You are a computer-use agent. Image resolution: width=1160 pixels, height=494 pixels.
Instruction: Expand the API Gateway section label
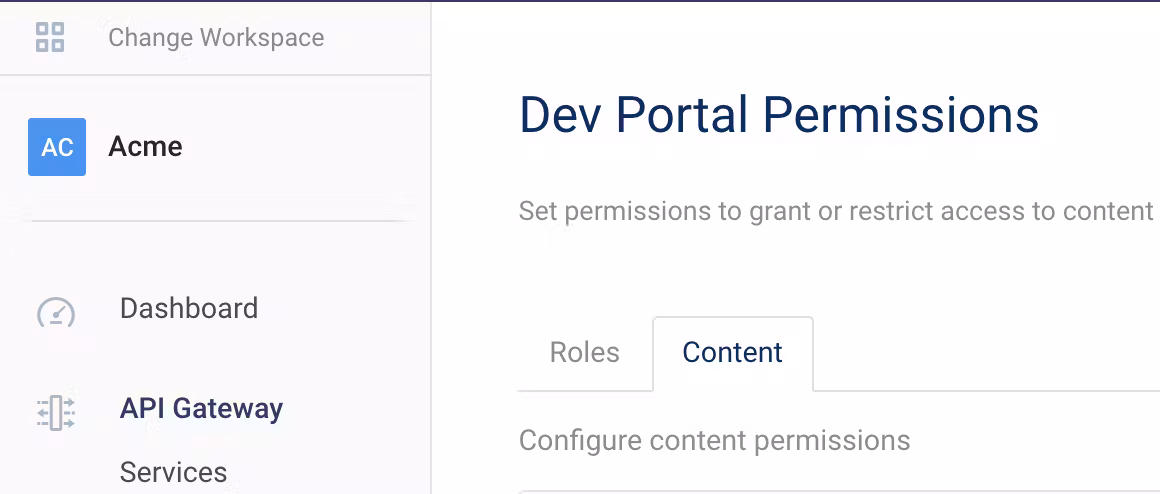point(201,409)
